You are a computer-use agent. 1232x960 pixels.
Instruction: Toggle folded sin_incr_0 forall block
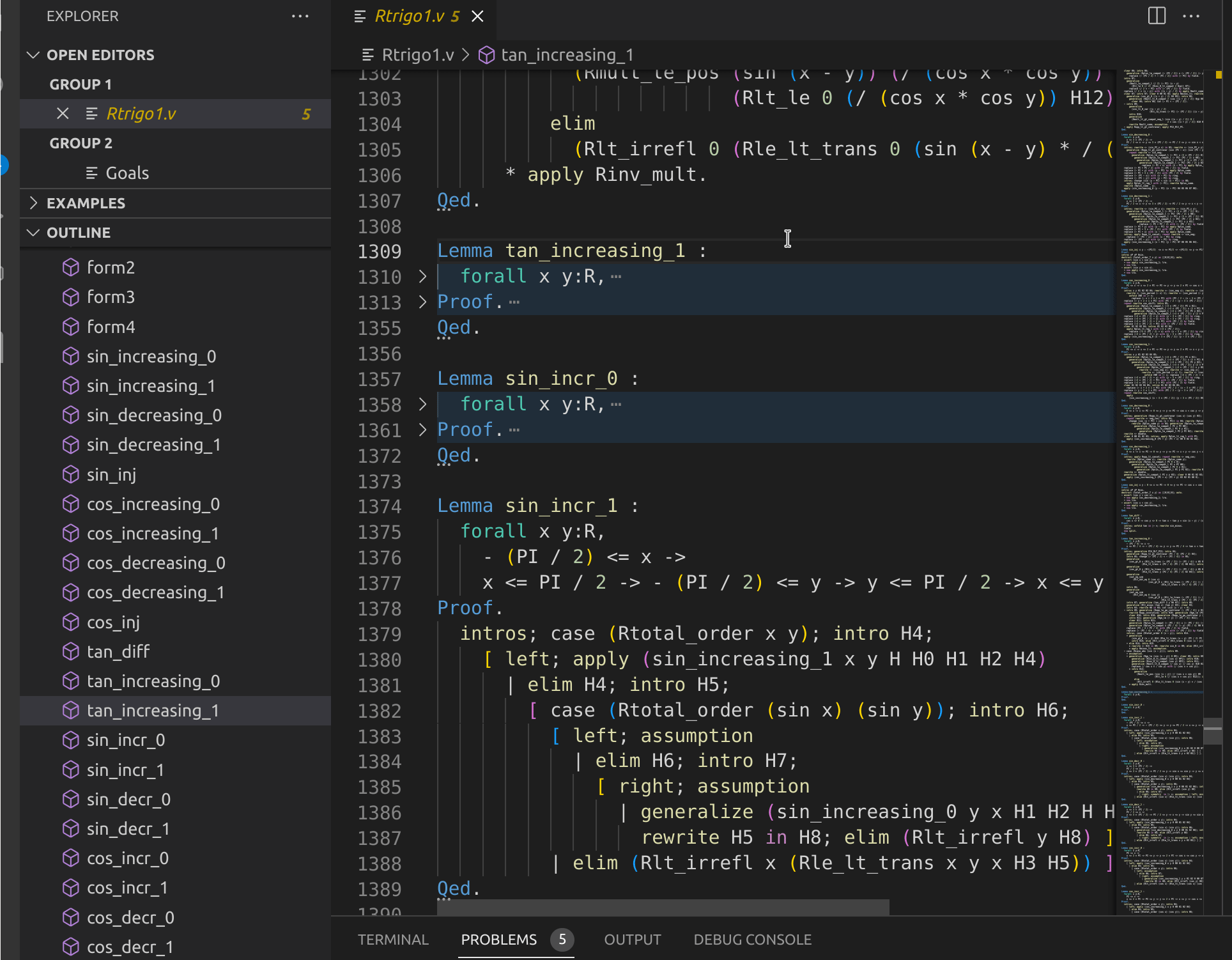pos(424,404)
